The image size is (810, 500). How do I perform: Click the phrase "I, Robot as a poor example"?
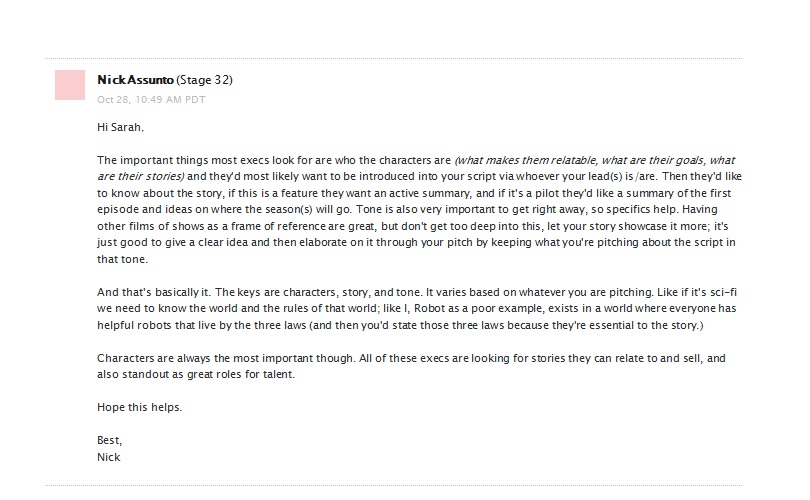(x=470, y=308)
